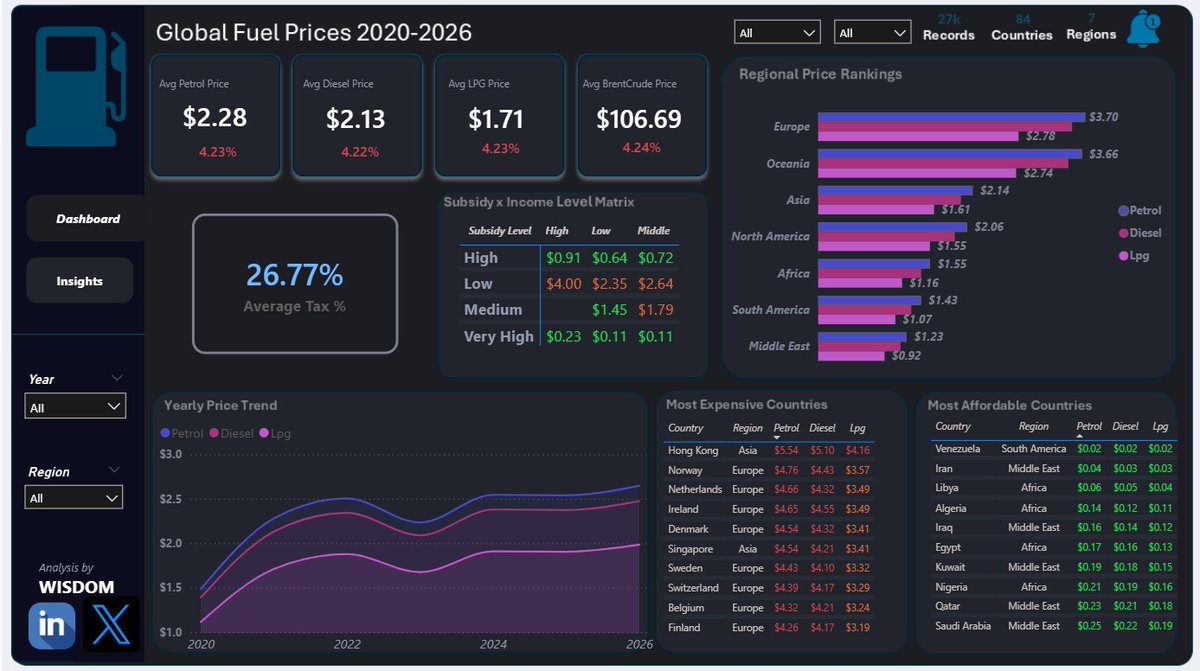This screenshot has width=1200, height=671.
Task: Open the notification bell icon
Action: 1144,29
